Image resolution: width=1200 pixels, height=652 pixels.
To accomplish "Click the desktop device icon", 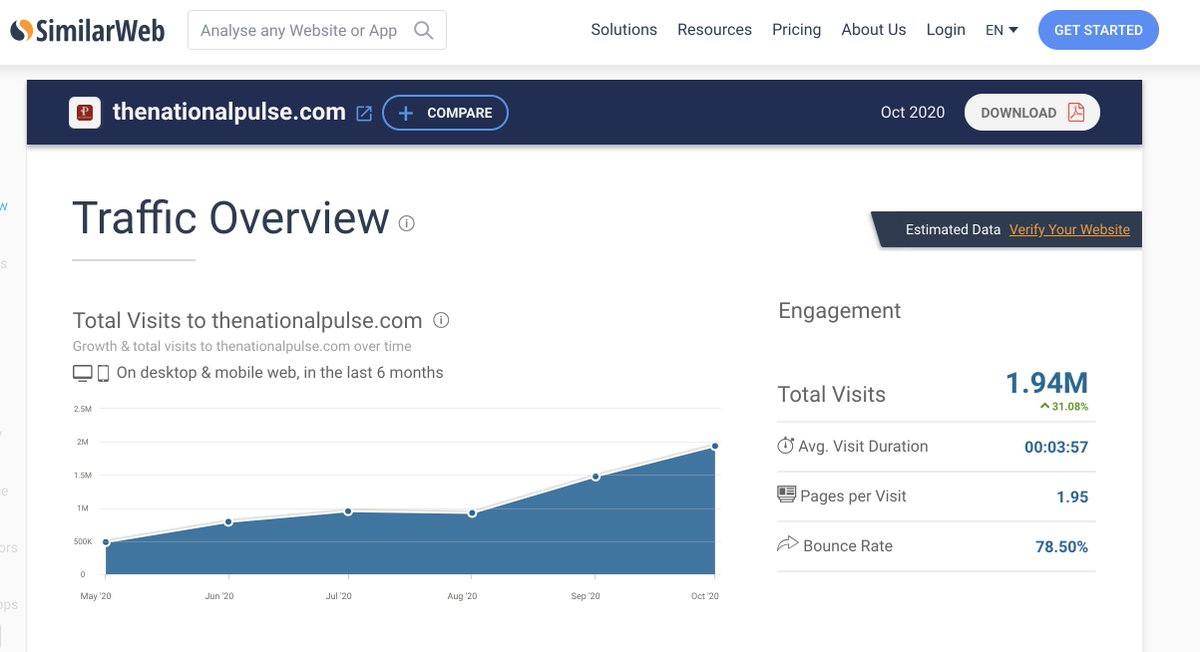I will tap(82, 373).
